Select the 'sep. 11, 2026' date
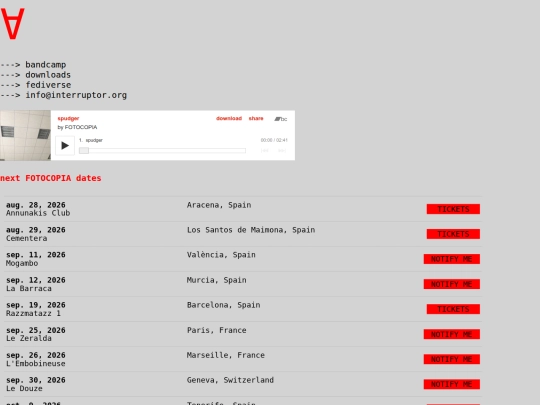Screen dimensions: 540x405 pyautogui.click(x=36, y=255)
